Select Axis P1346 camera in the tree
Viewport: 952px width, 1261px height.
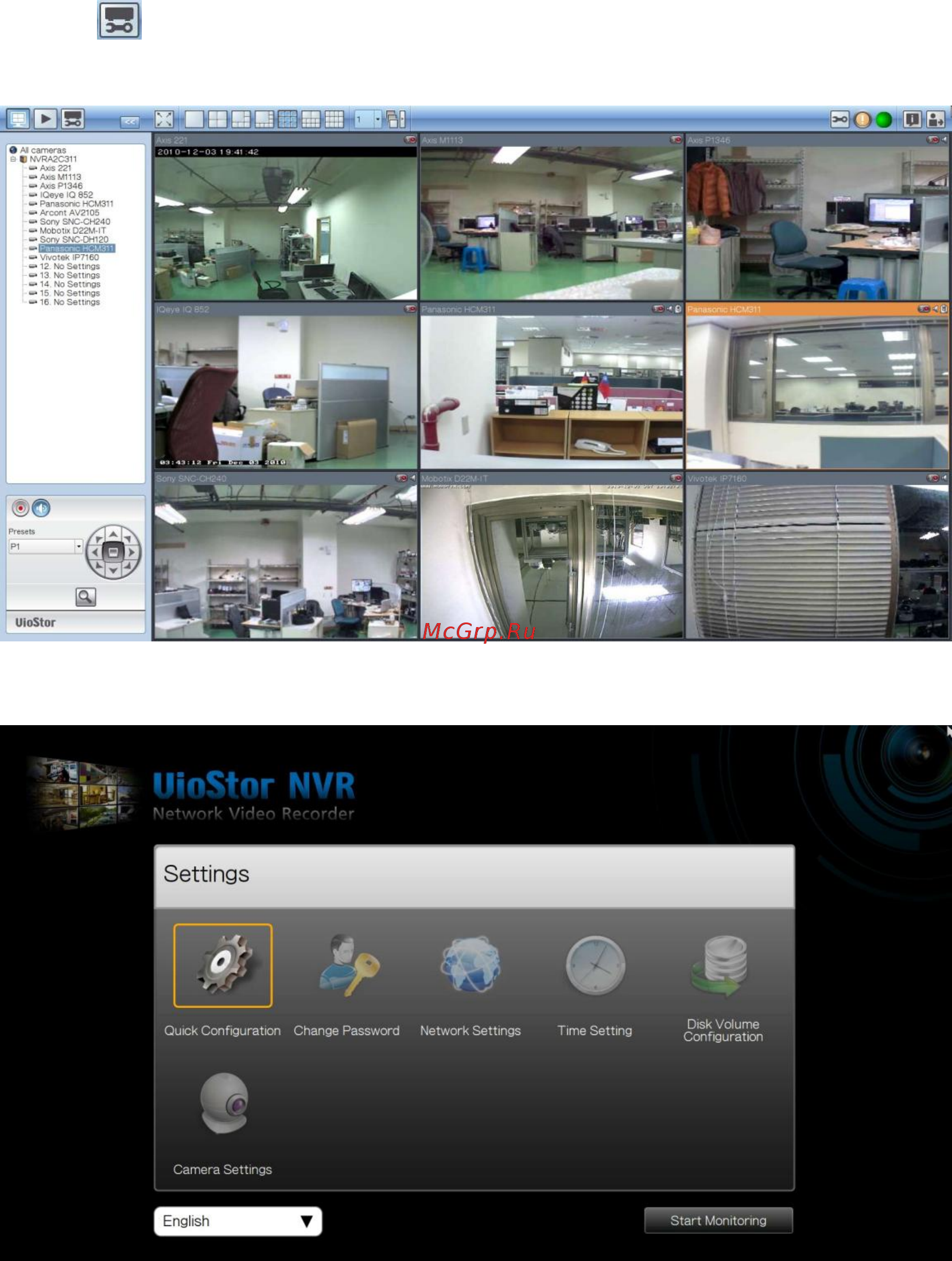coord(61,186)
